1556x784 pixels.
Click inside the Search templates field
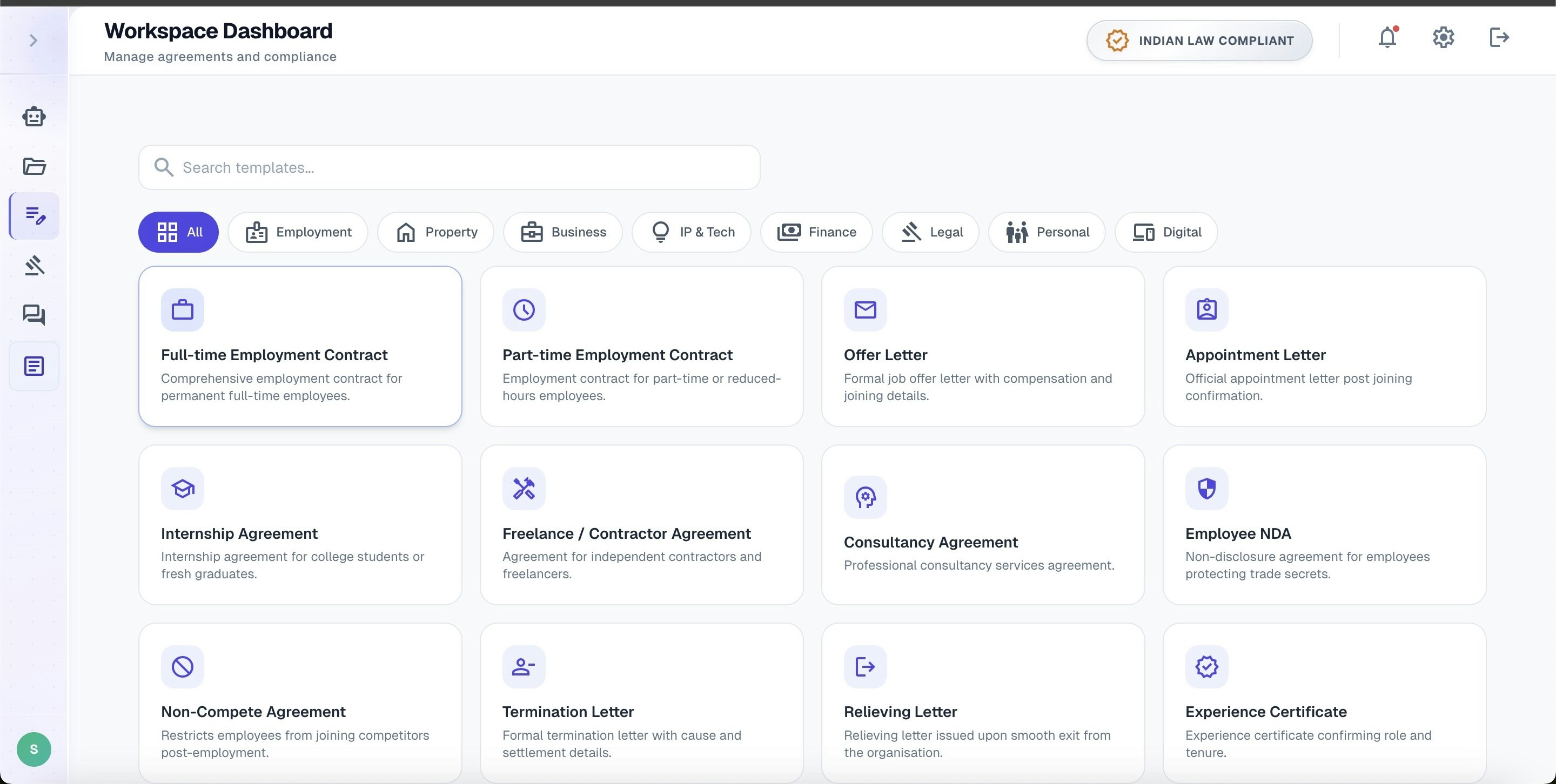pos(449,167)
